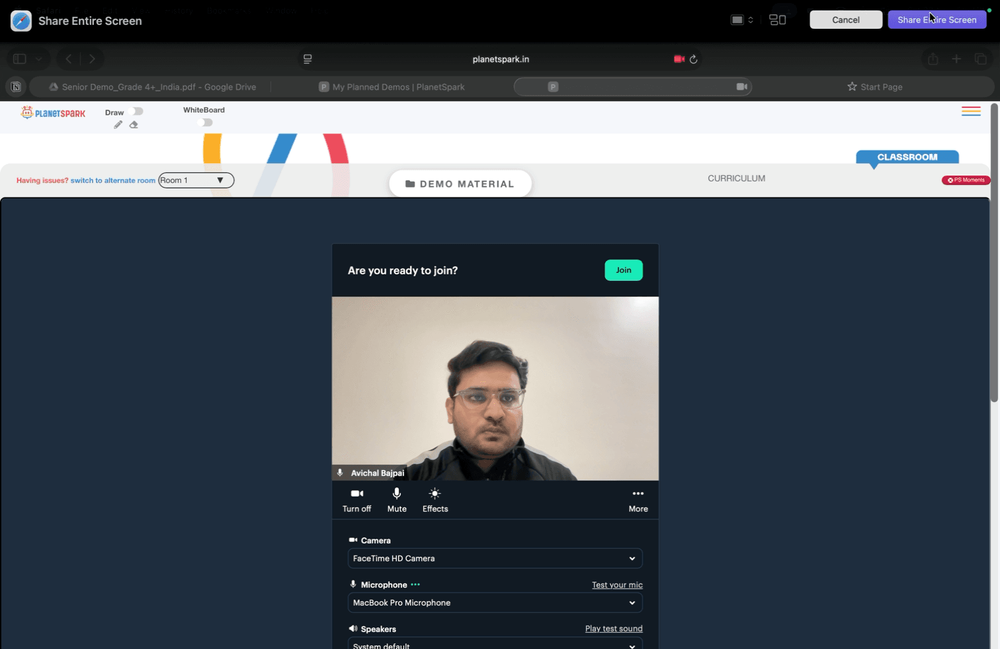Image resolution: width=1000 pixels, height=649 pixels.
Task: Reload the planetspark.in page
Action: (694, 59)
